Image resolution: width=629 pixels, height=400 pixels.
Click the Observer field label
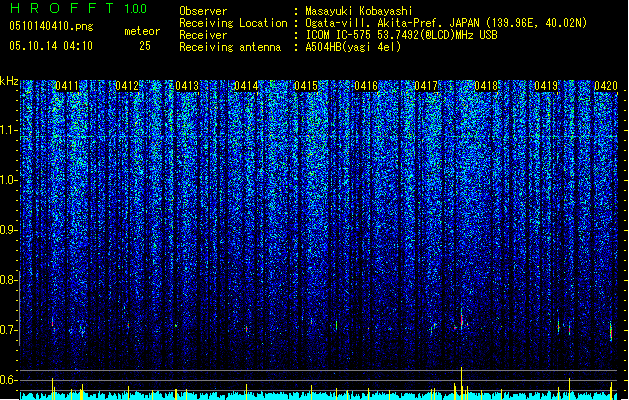point(203,11)
